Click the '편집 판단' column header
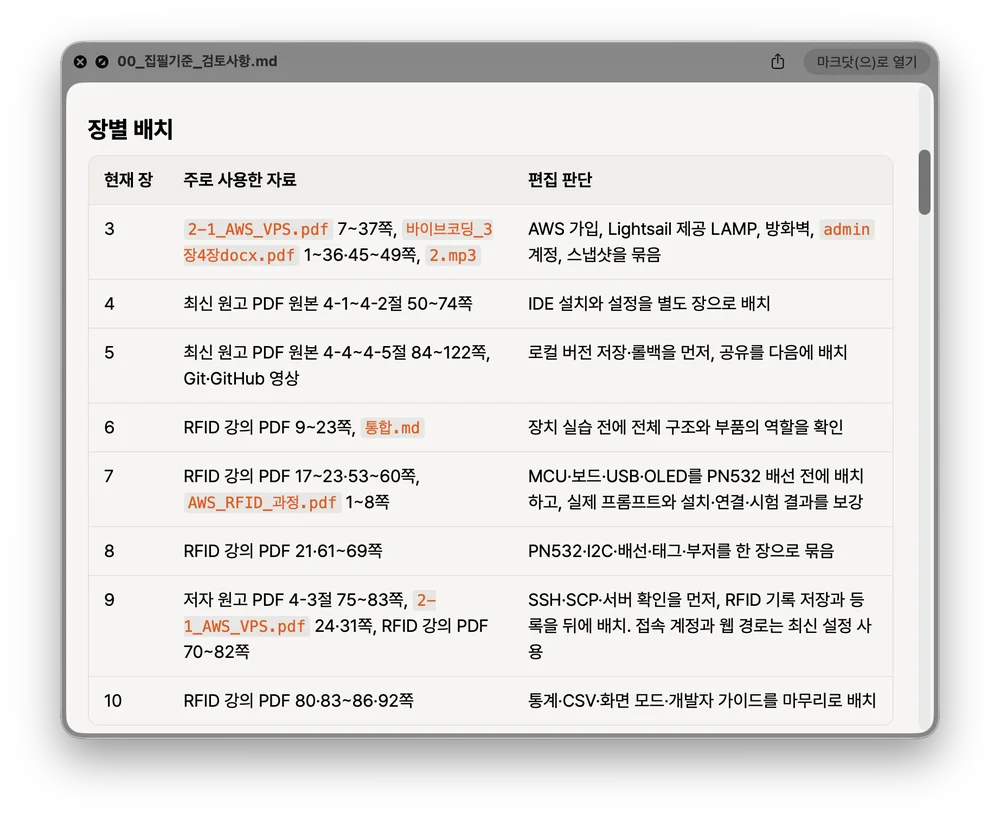Screen dimensions: 1000x819 pyautogui.click(x=560, y=180)
